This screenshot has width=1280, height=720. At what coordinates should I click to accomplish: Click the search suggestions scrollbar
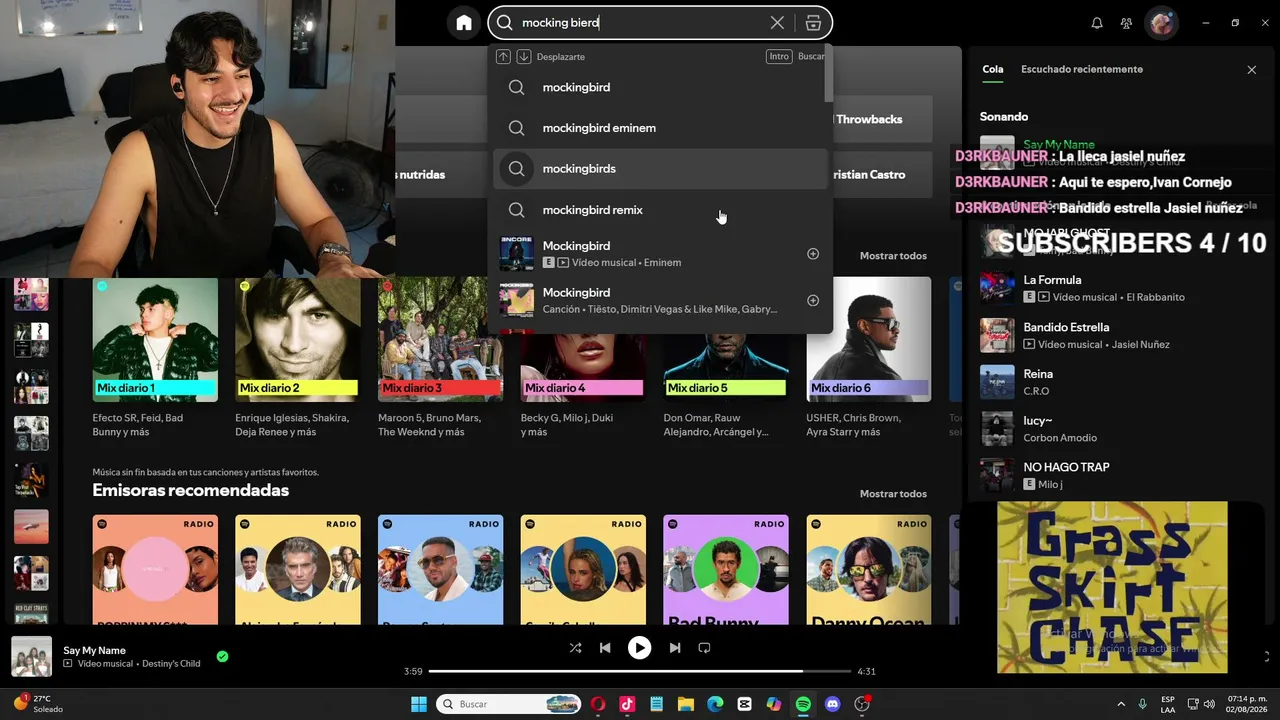828,73
